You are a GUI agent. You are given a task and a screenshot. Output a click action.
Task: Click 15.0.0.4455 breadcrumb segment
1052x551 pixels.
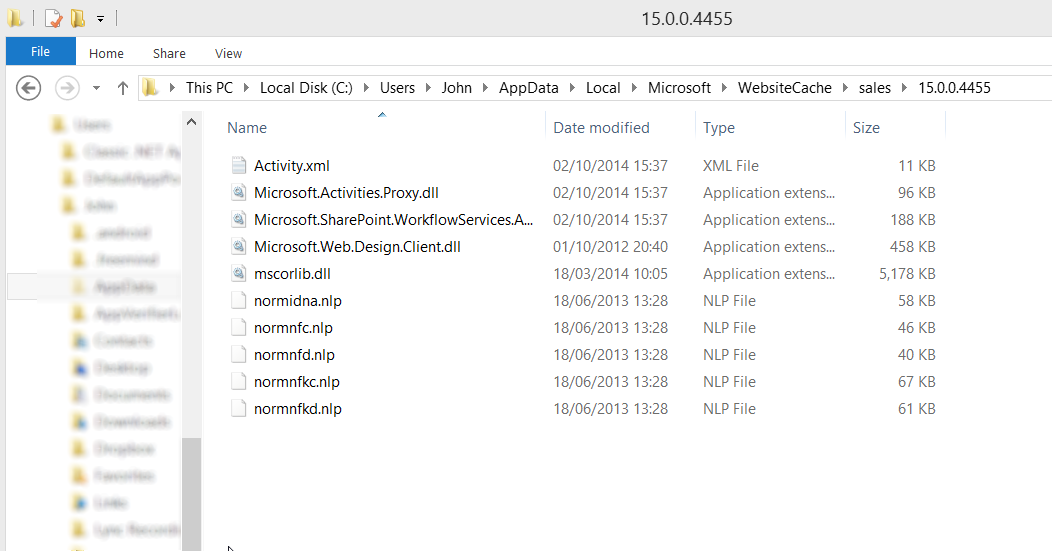pos(954,88)
